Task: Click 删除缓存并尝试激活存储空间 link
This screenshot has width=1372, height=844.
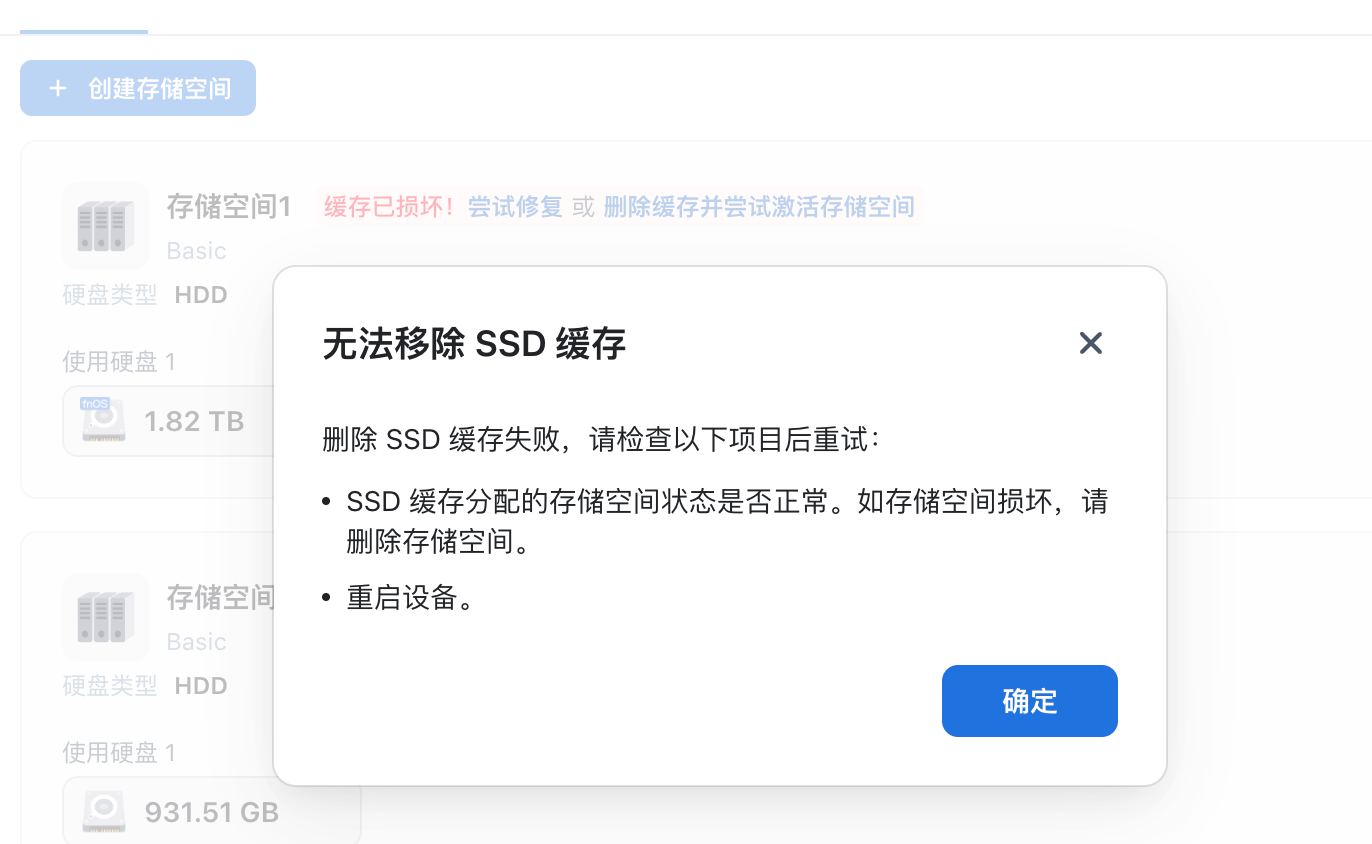Action: [x=759, y=207]
